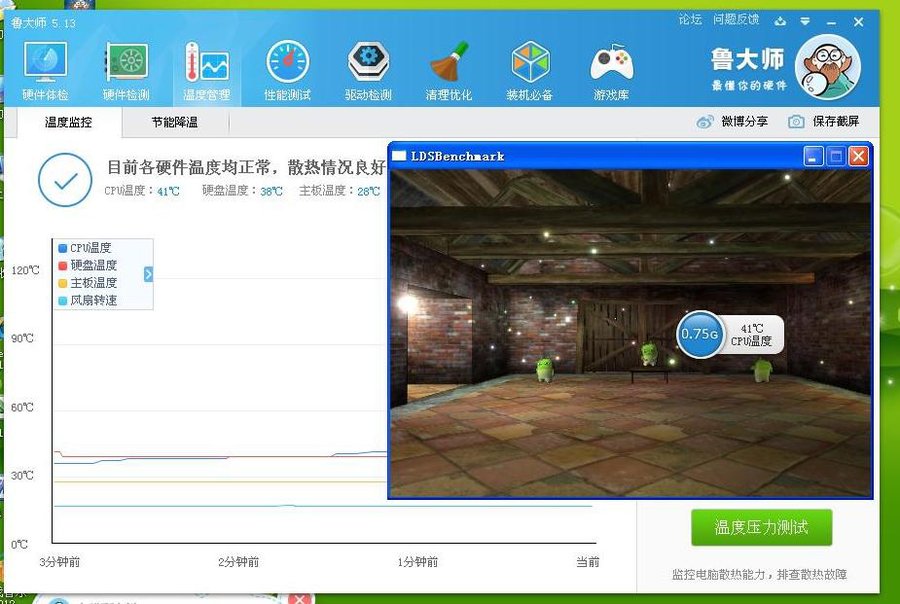
Task: Open 装机必备 essential software cube
Action: click(x=530, y=70)
